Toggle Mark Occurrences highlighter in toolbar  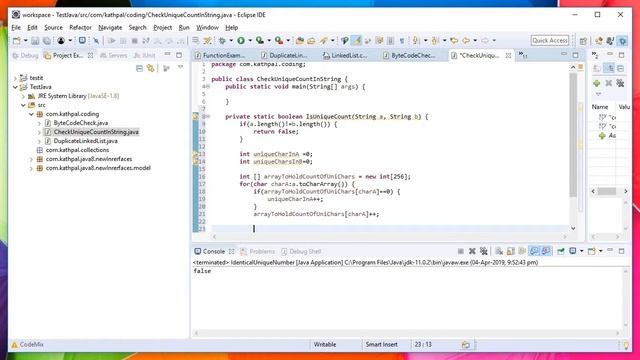pos(357,40)
